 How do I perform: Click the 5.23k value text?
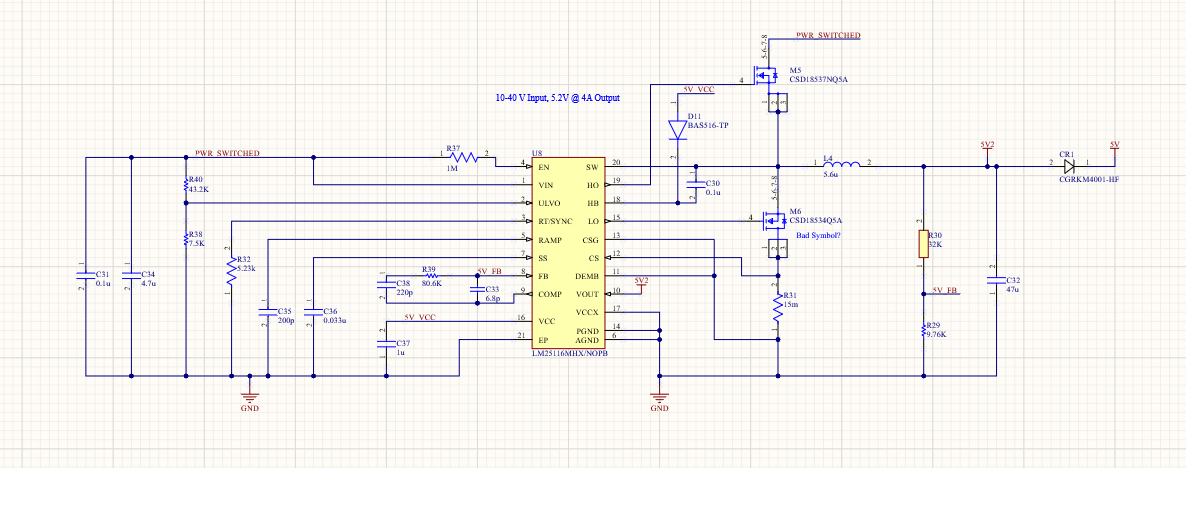247,268
